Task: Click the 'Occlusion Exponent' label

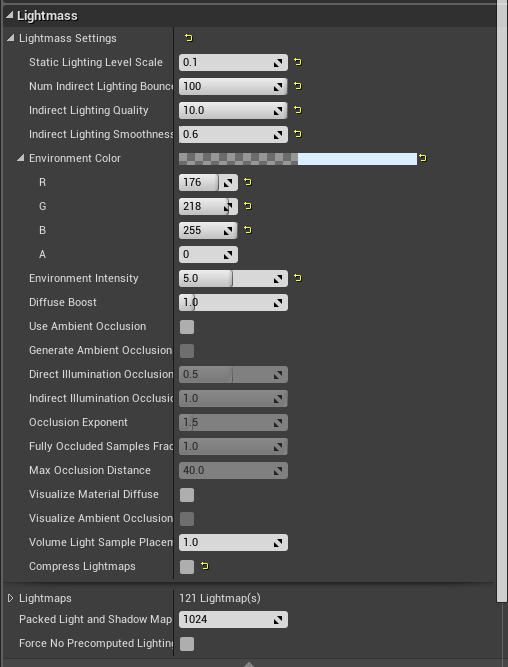Action: click(x=78, y=422)
